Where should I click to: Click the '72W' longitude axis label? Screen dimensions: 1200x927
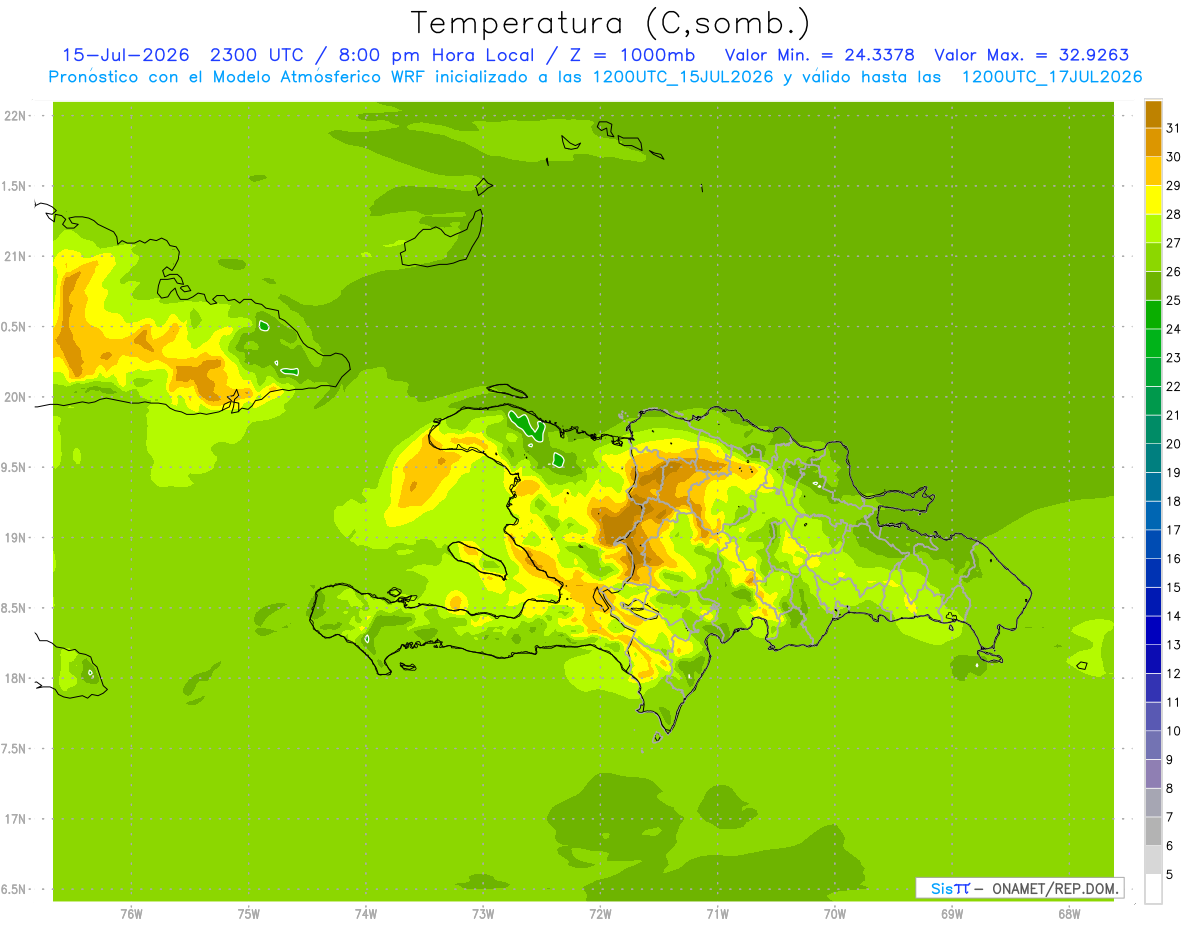[600, 915]
